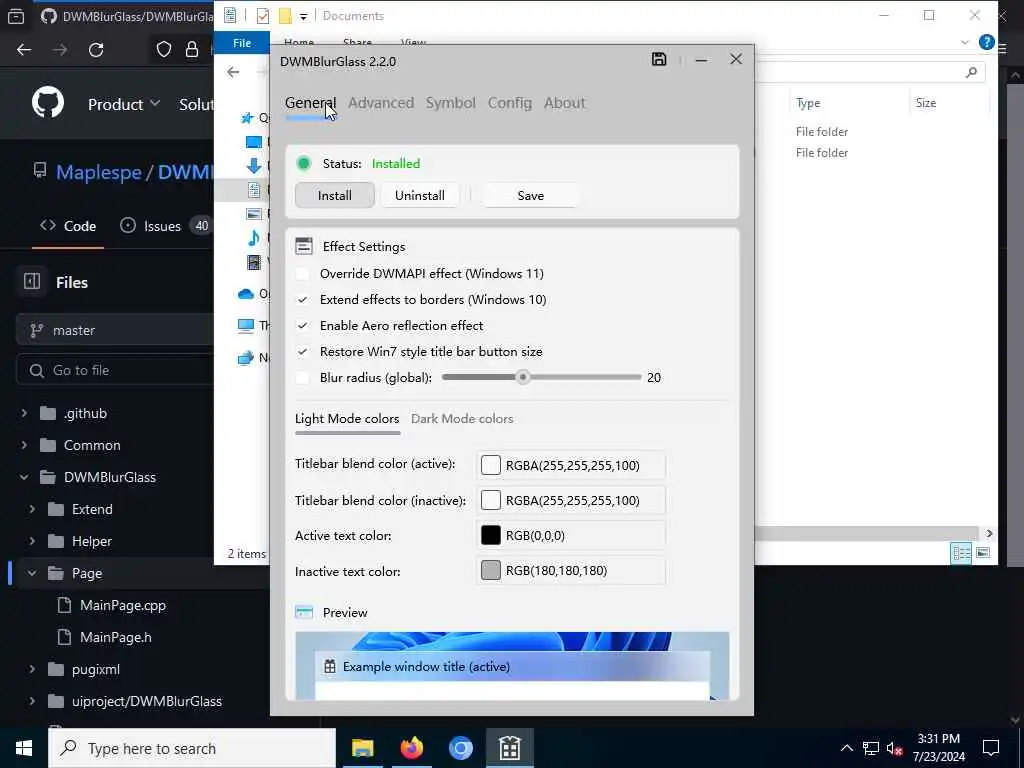The image size is (1024, 768).
Task: Collapse the Page folder
Action: (x=32, y=573)
